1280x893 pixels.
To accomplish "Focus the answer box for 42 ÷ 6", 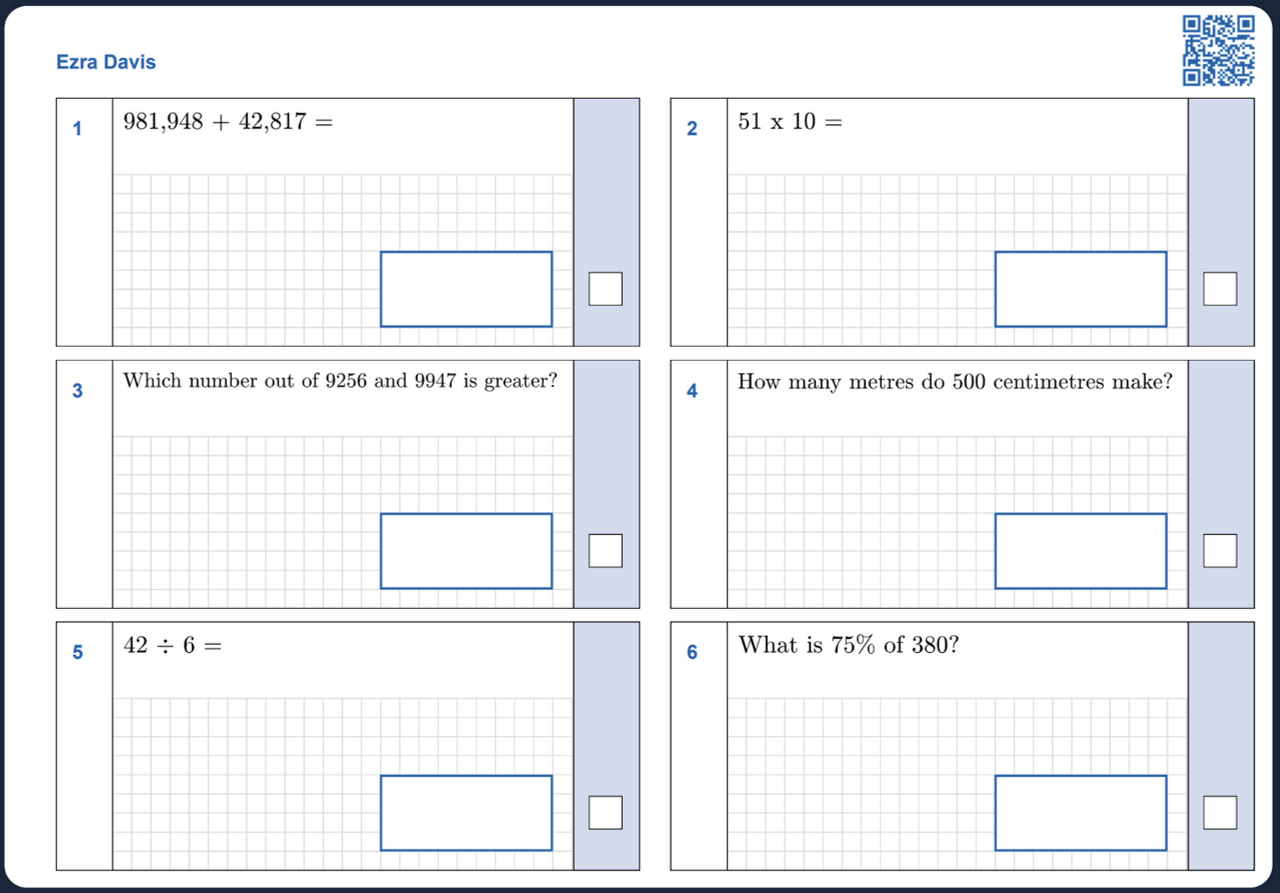I will tap(466, 813).
